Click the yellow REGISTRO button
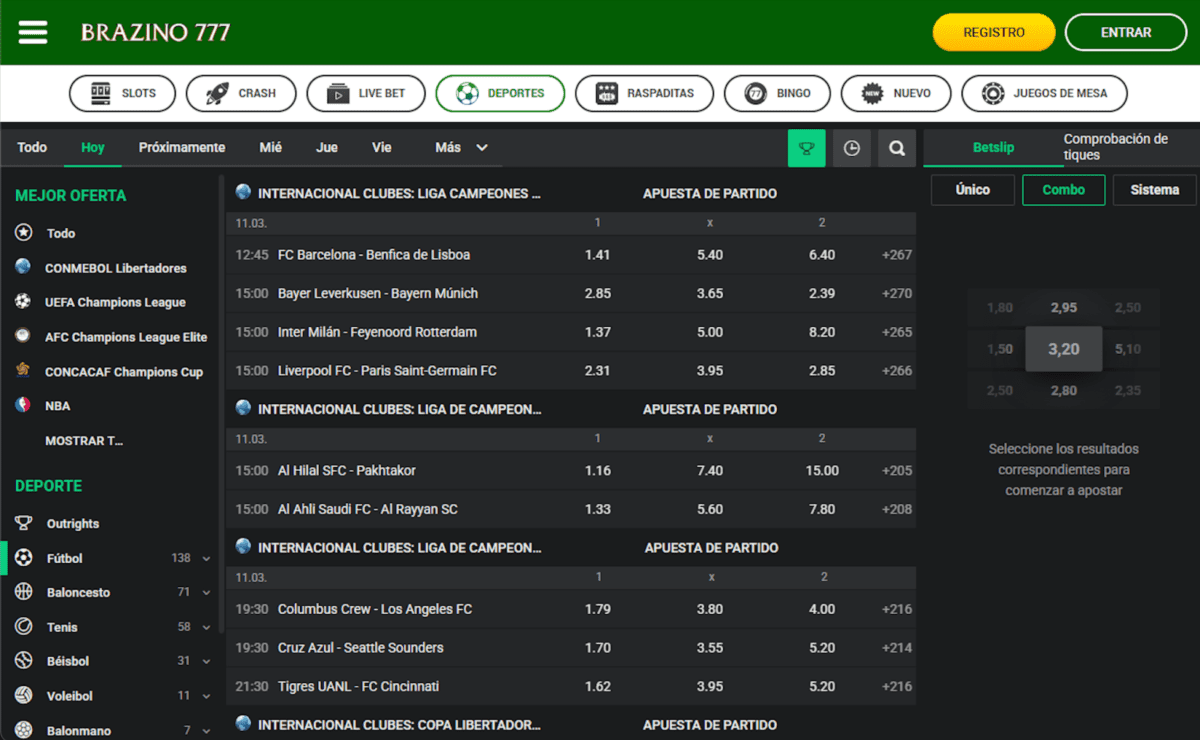Viewport: 1200px width, 740px height. click(993, 32)
